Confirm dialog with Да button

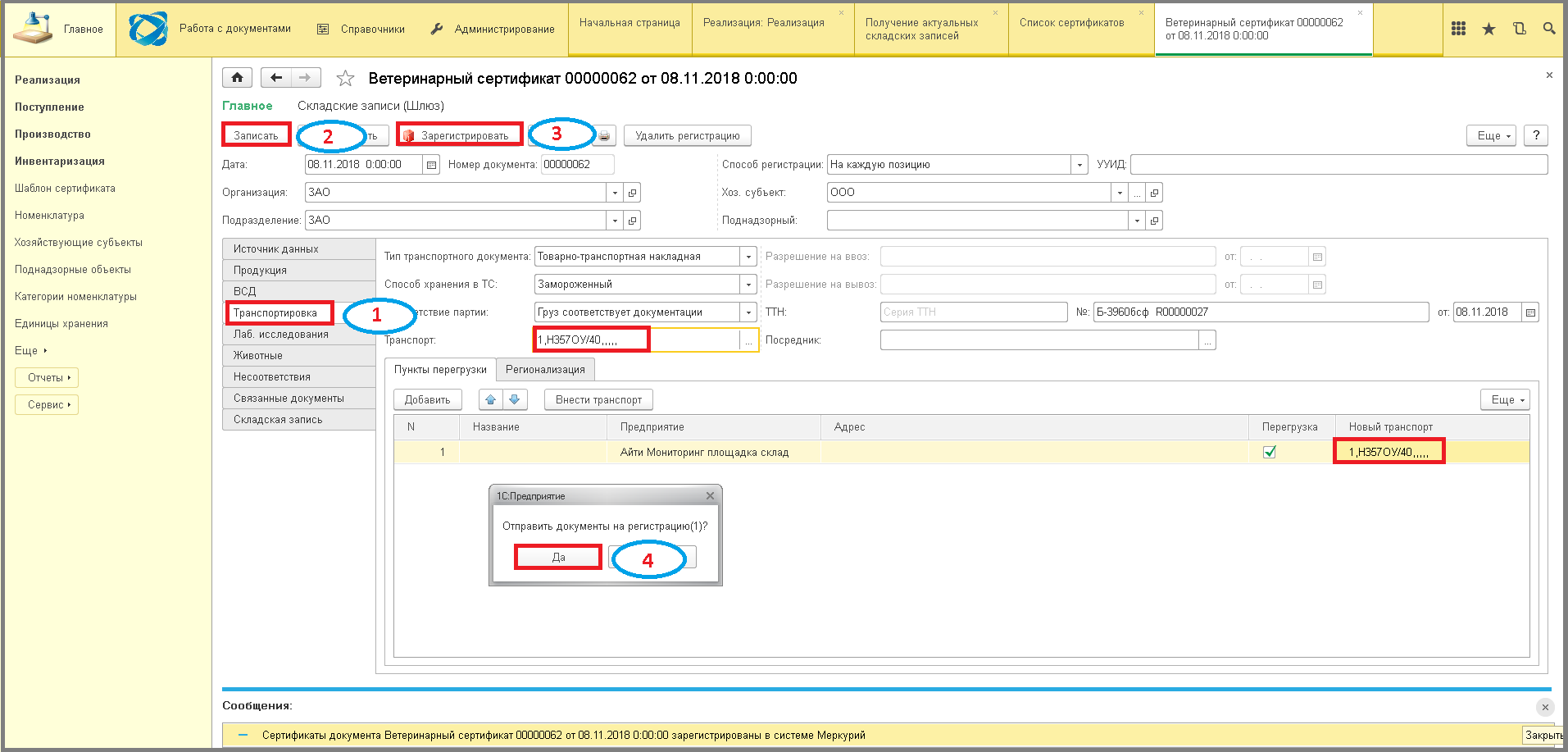tap(558, 557)
